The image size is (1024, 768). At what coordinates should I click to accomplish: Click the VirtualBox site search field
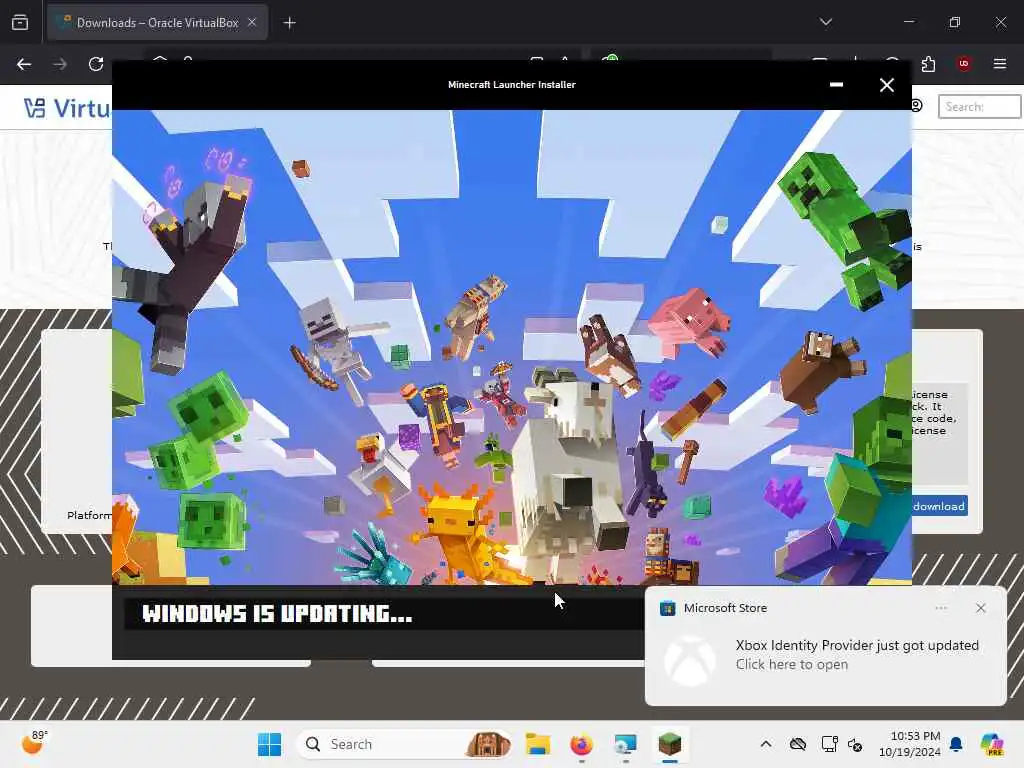coord(979,106)
